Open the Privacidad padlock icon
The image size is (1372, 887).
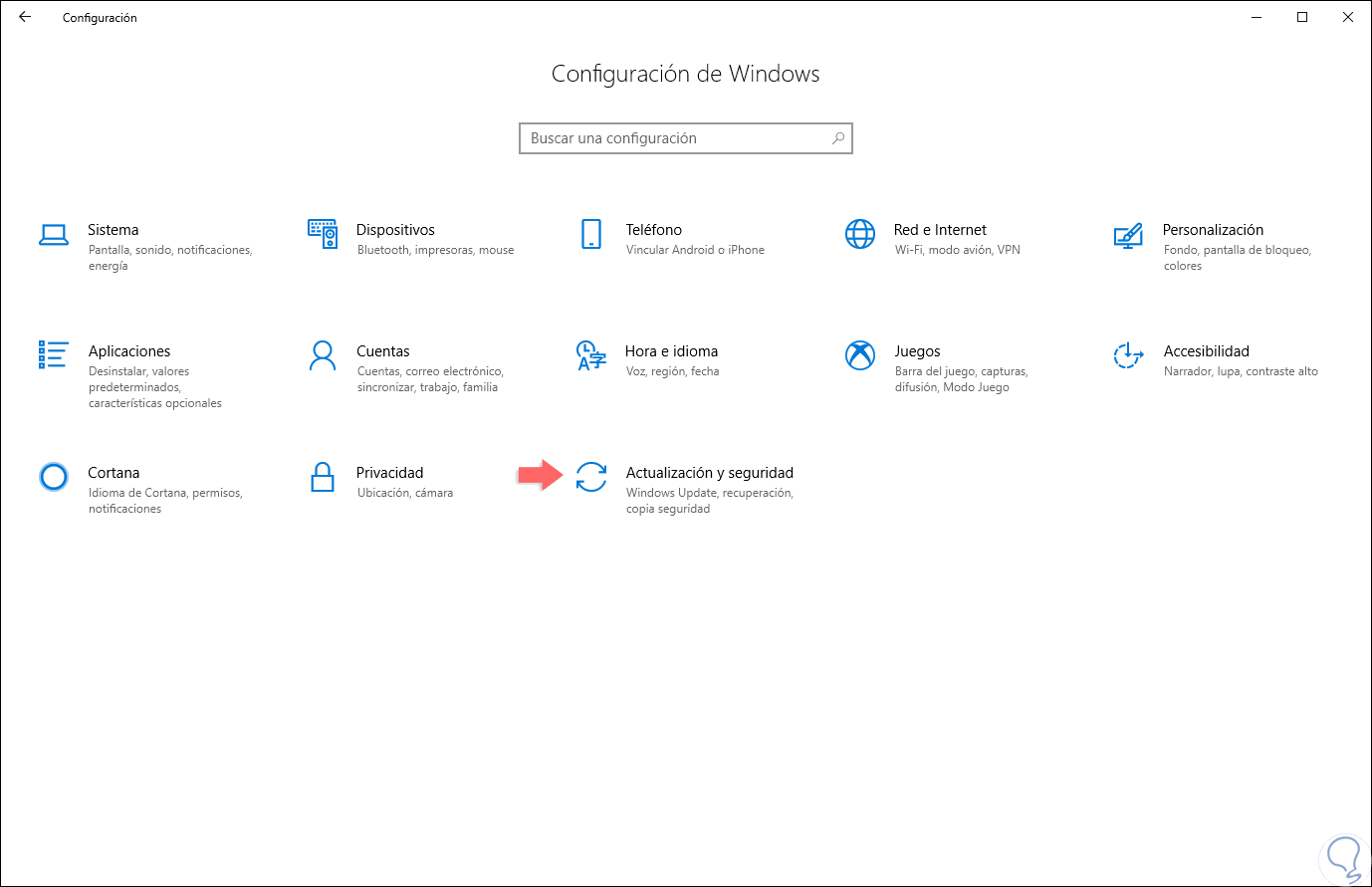pyautogui.click(x=323, y=477)
